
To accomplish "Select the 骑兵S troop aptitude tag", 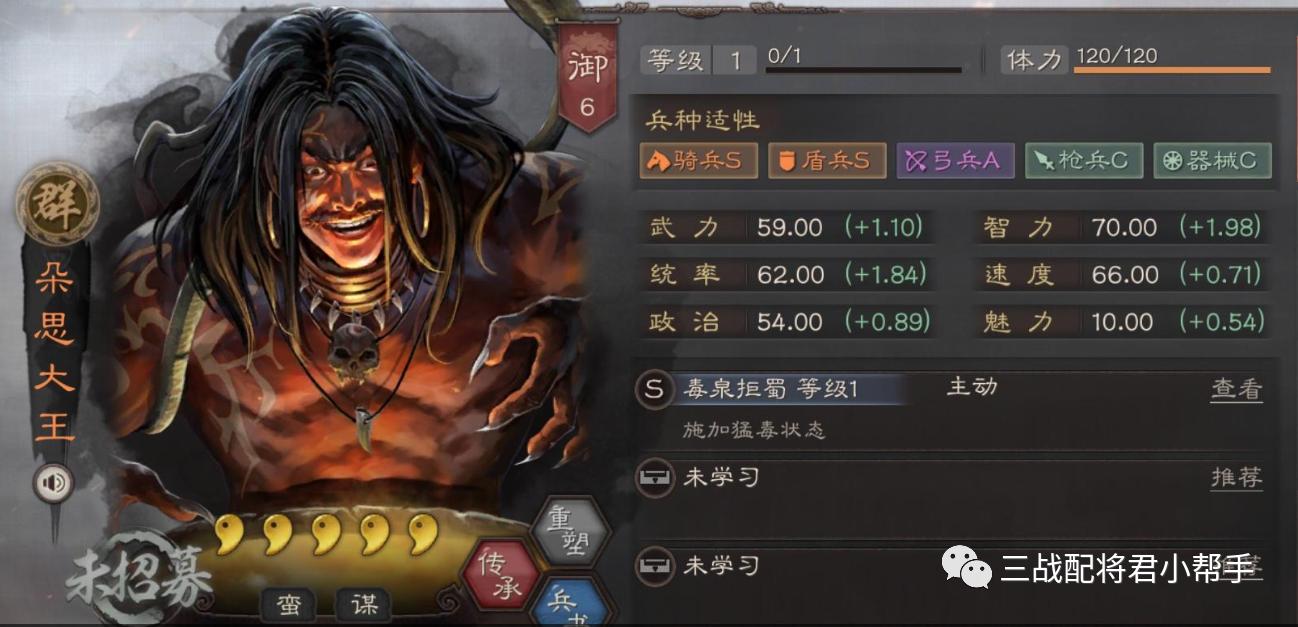I will tap(698, 160).
